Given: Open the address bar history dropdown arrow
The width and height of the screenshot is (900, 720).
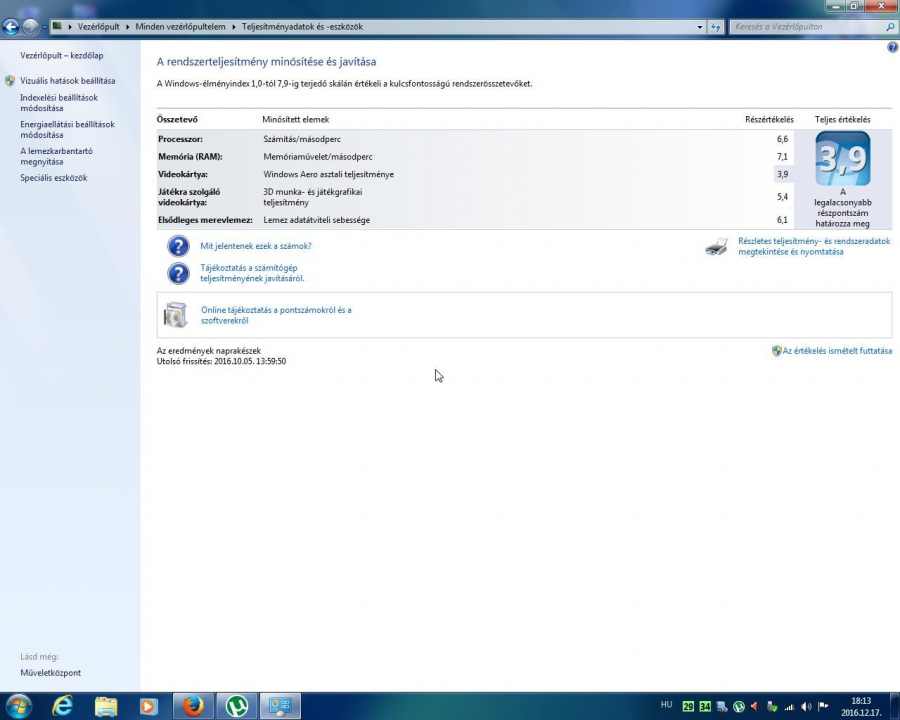Looking at the screenshot, I should click(700, 27).
